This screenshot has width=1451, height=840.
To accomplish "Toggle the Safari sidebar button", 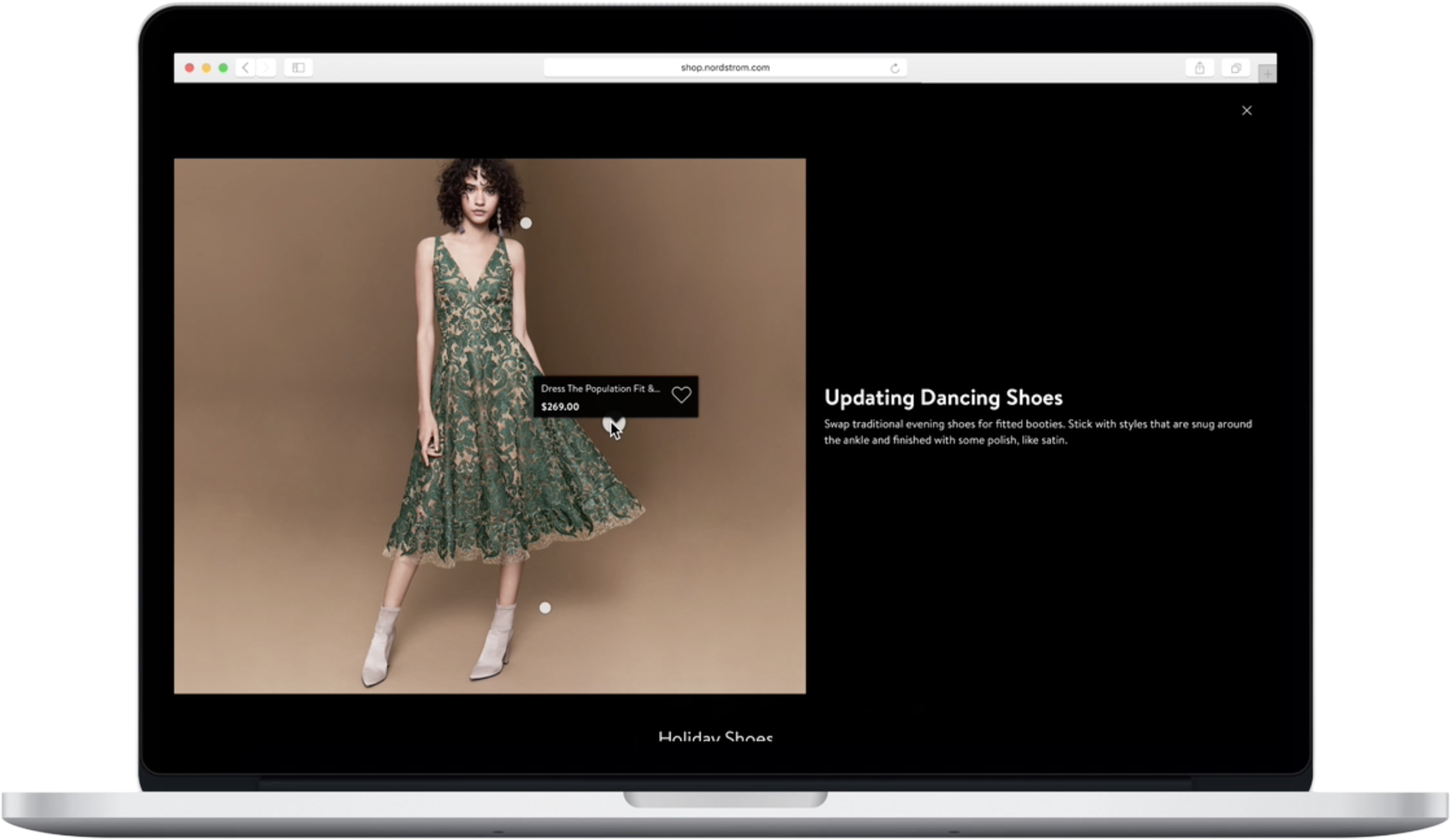I will click(x=298, y=68).
